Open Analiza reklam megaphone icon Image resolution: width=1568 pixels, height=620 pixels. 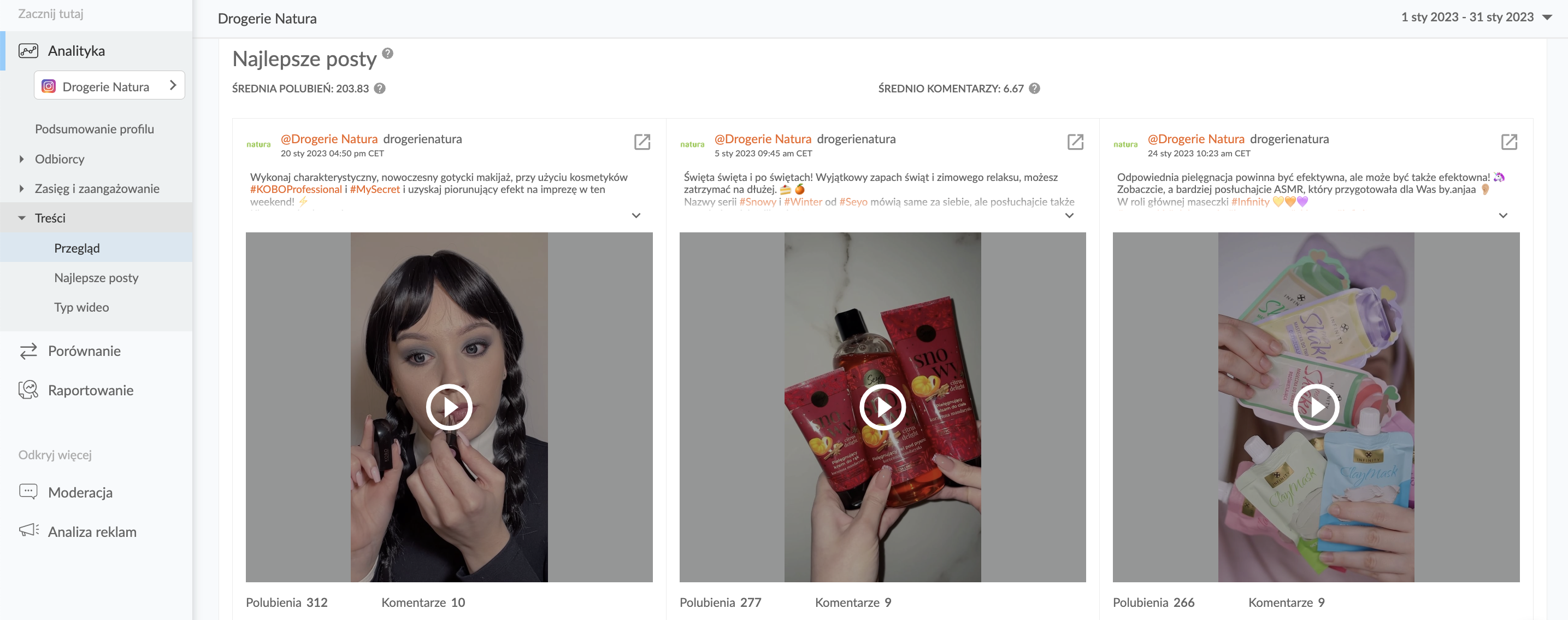tap(28, 530)
